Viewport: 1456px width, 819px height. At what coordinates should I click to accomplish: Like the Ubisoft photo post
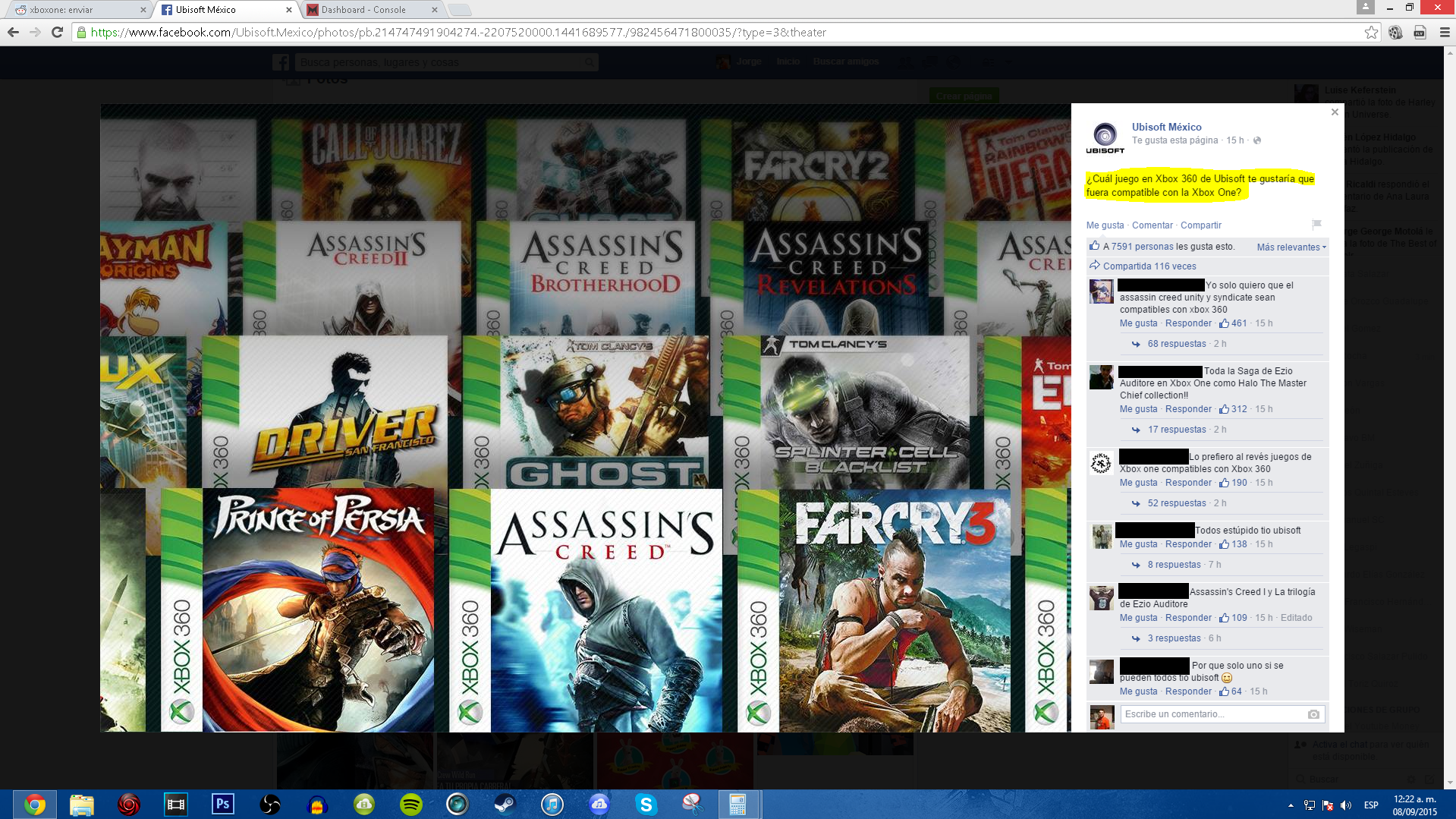click(1105, 225)
